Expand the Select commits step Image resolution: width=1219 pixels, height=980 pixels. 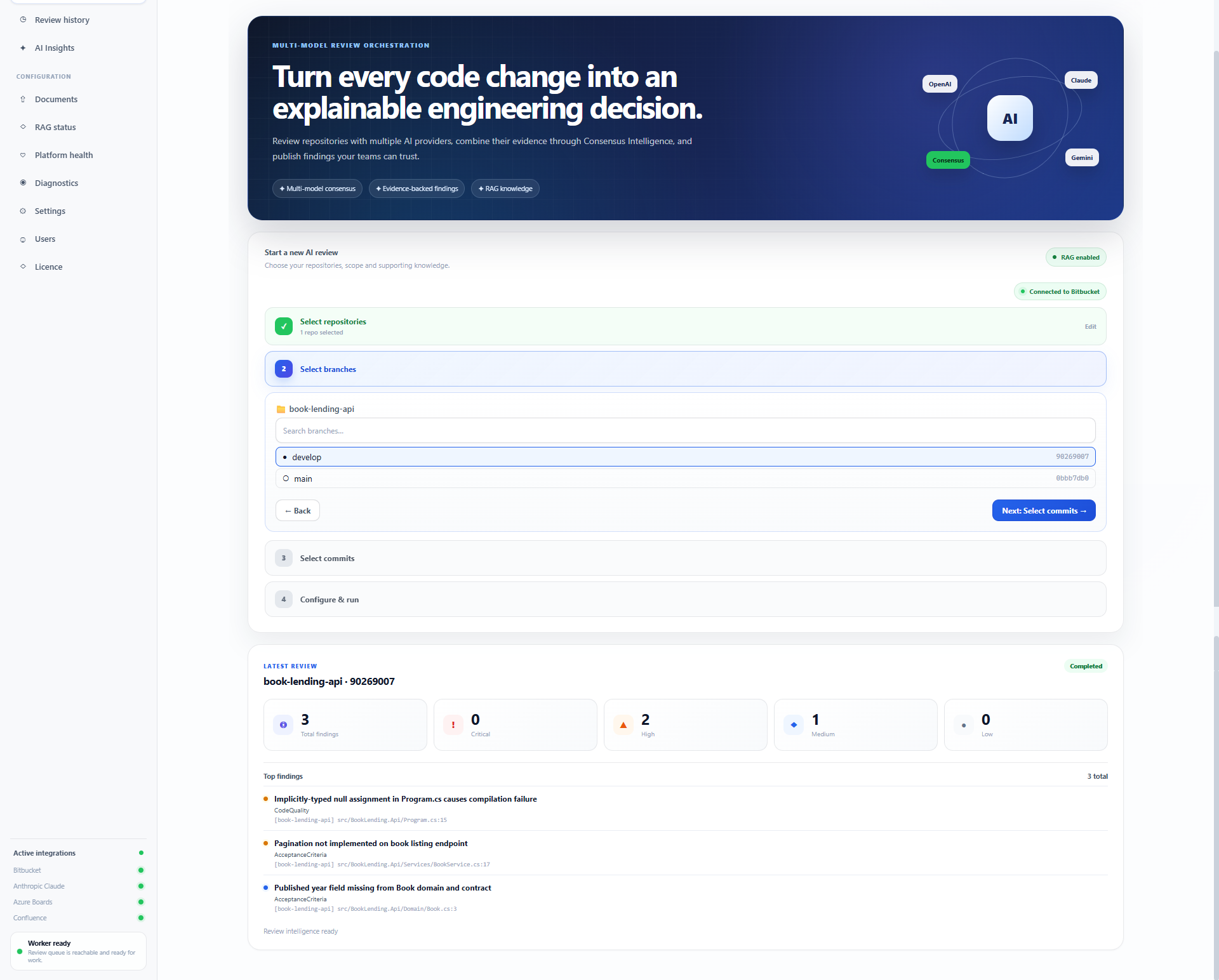[686, 558]
